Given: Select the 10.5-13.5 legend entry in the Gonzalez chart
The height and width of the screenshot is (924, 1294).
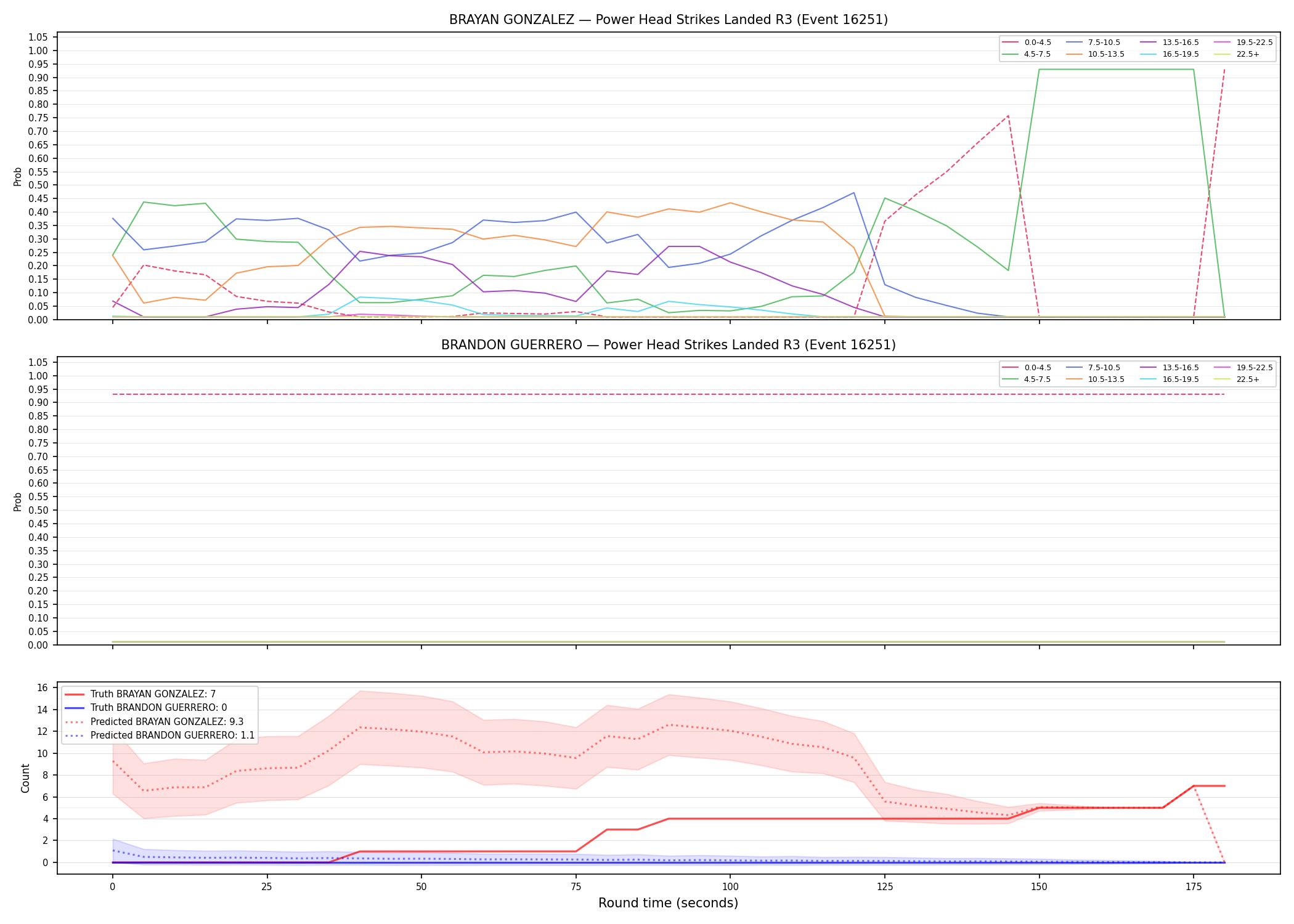Looking at the screenshot, I should pyautogui.click(x=1096, y=54).
